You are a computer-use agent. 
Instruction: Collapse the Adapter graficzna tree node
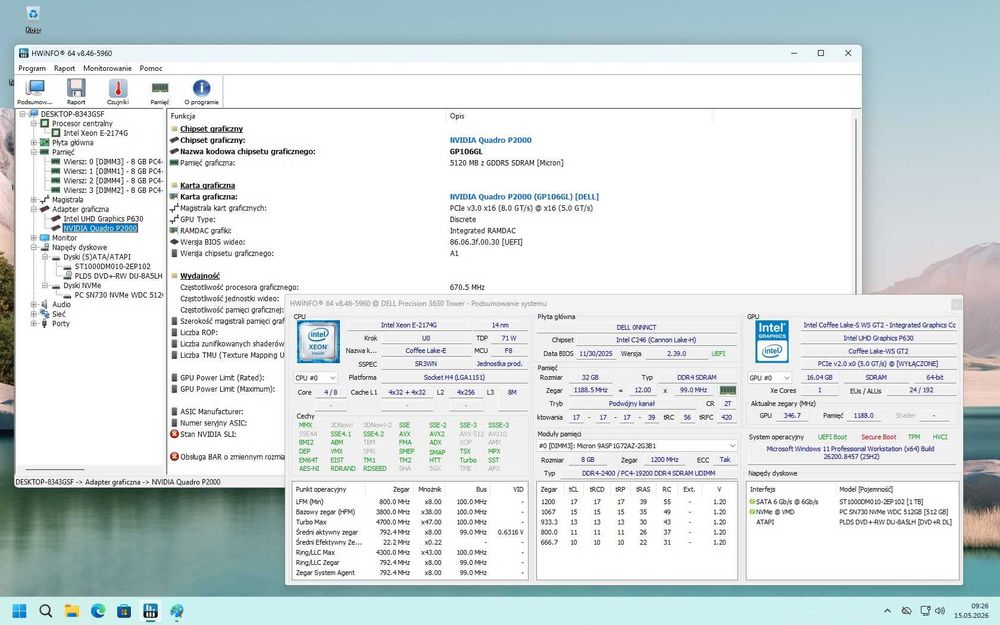point(34,209)
